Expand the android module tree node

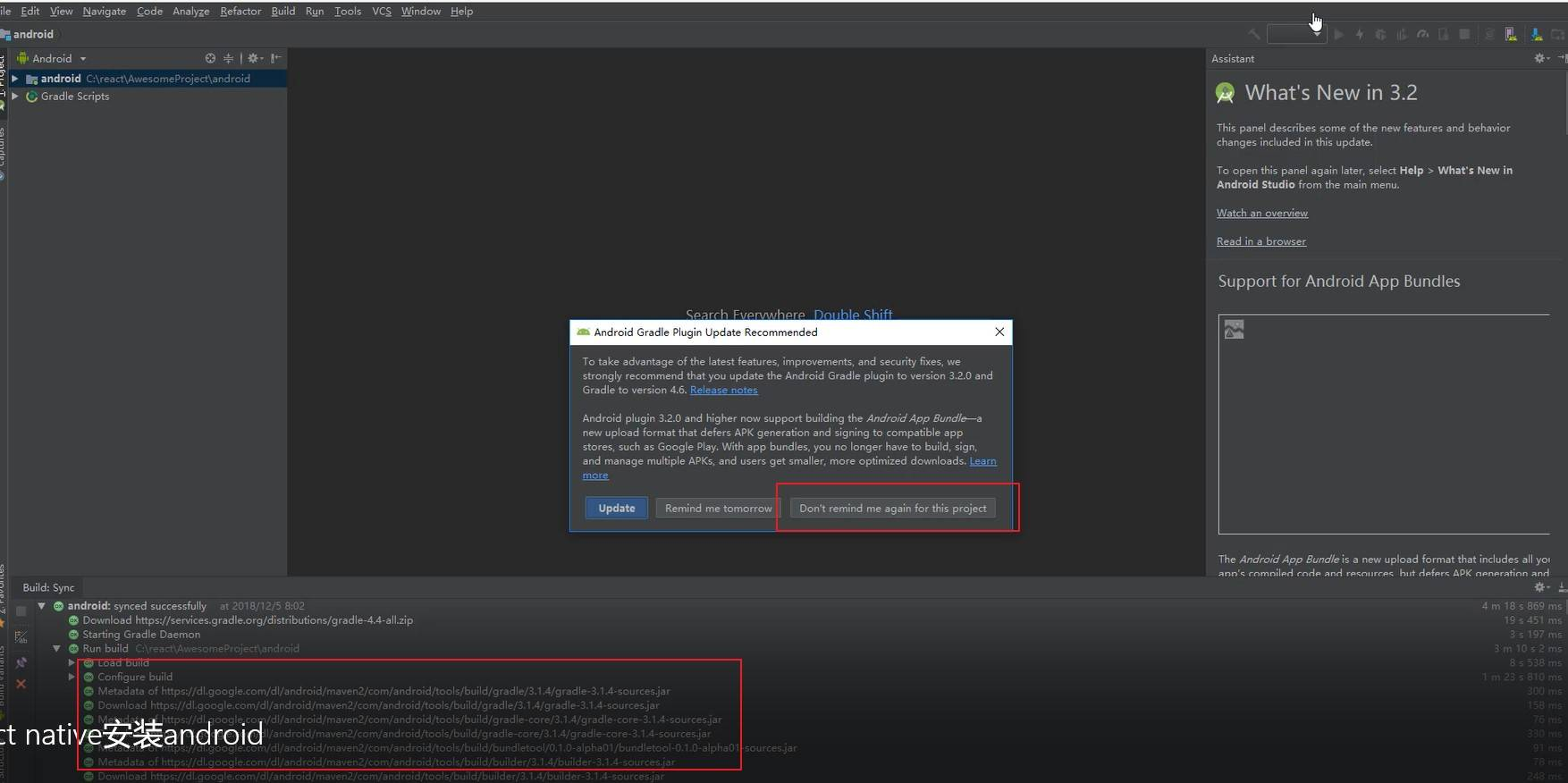click(14, 79)
